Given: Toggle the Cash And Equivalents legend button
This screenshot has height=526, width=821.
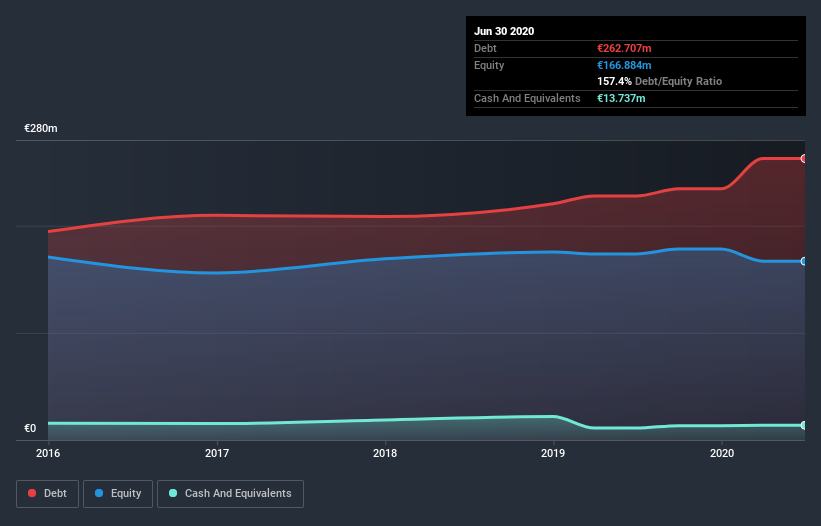Looking at the screenshot, I should (x=230, y=494).
